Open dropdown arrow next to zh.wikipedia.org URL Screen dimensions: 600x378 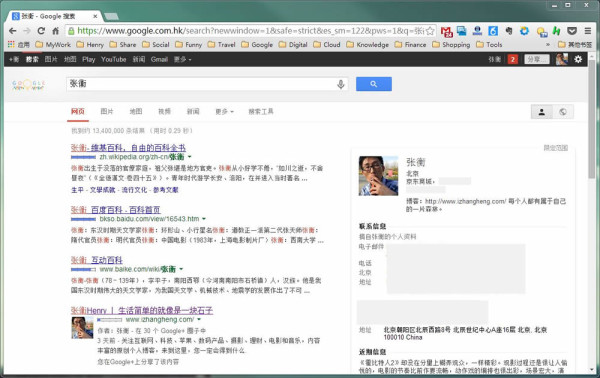[189, 157]
